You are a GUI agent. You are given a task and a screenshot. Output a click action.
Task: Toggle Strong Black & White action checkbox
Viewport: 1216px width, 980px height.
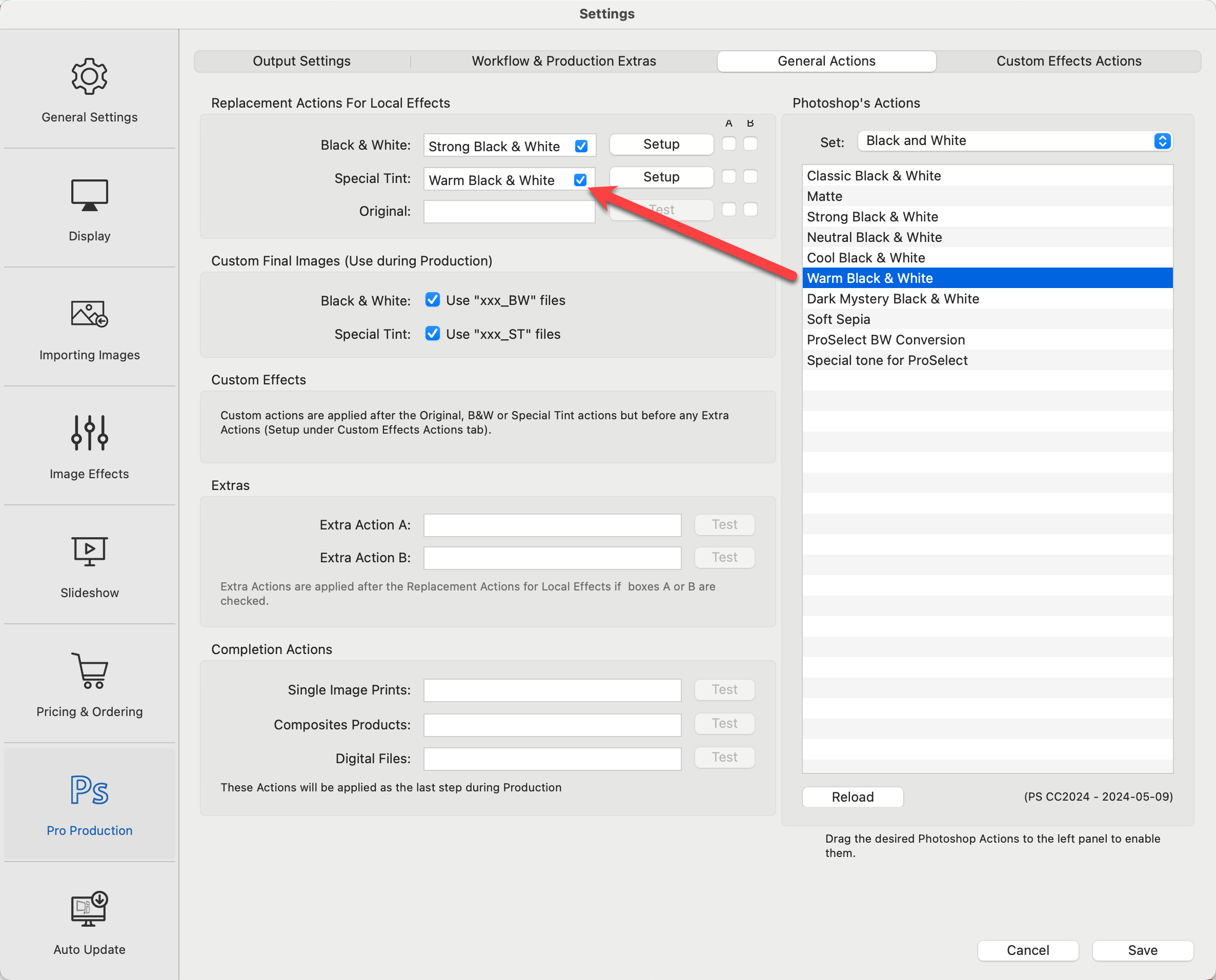click(x=581, y=146)
